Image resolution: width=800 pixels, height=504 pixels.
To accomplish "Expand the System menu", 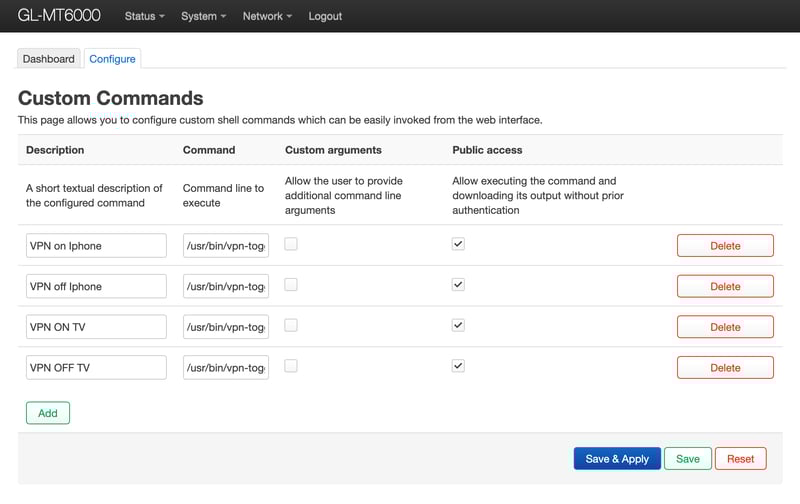I will [204, 16].
